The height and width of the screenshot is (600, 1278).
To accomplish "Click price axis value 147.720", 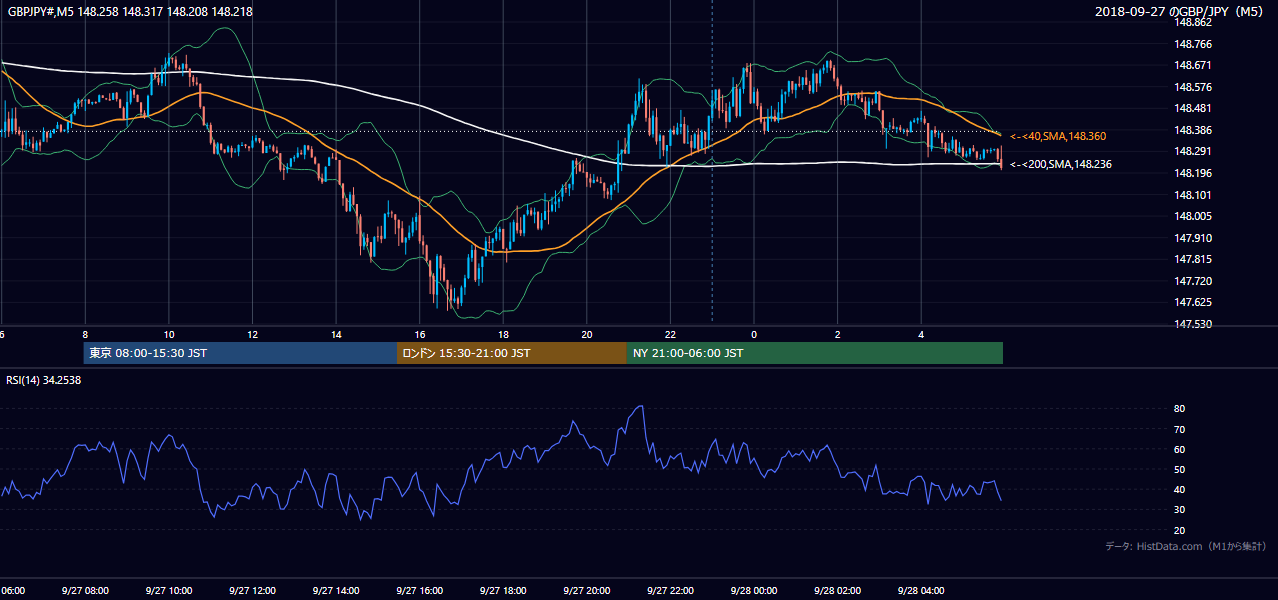I will [1192, 281].
